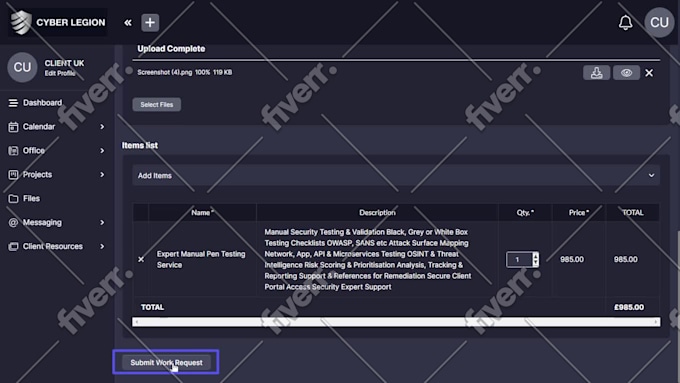Click the Calendar icon in sidebar

point(13,127)
